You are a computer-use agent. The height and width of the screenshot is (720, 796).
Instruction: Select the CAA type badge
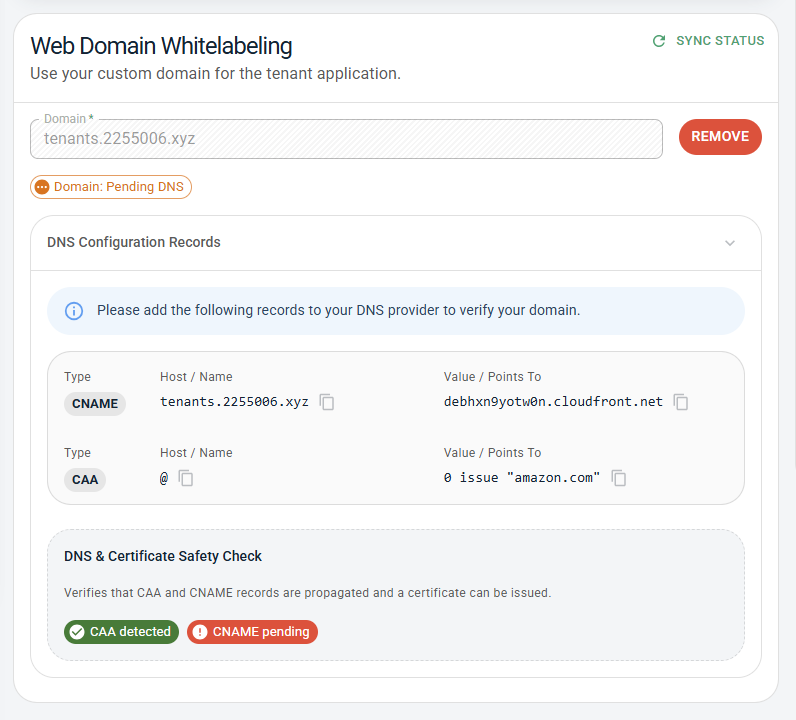coord(85,480)
